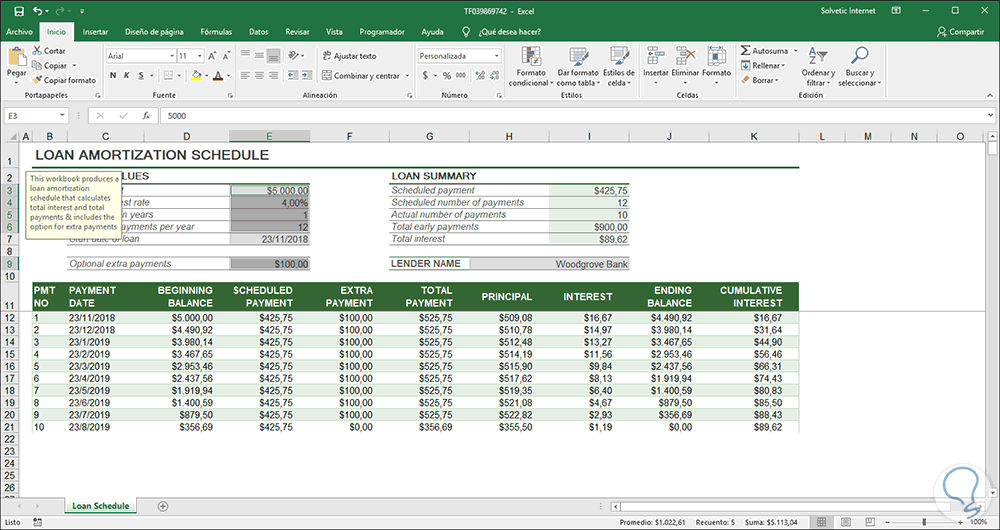Click the Eliminar cells icon

click(685, 56)
